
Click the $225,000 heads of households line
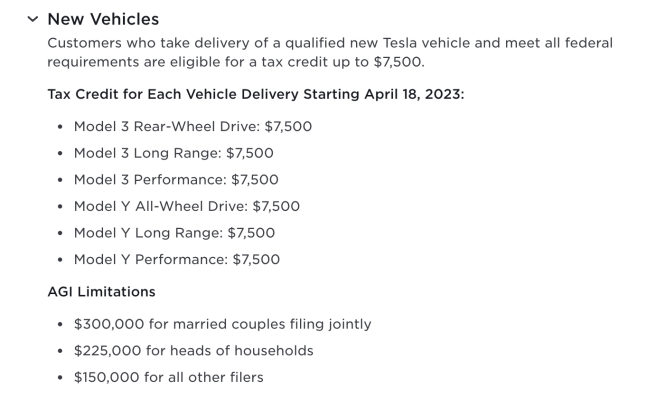coord(194,350)
